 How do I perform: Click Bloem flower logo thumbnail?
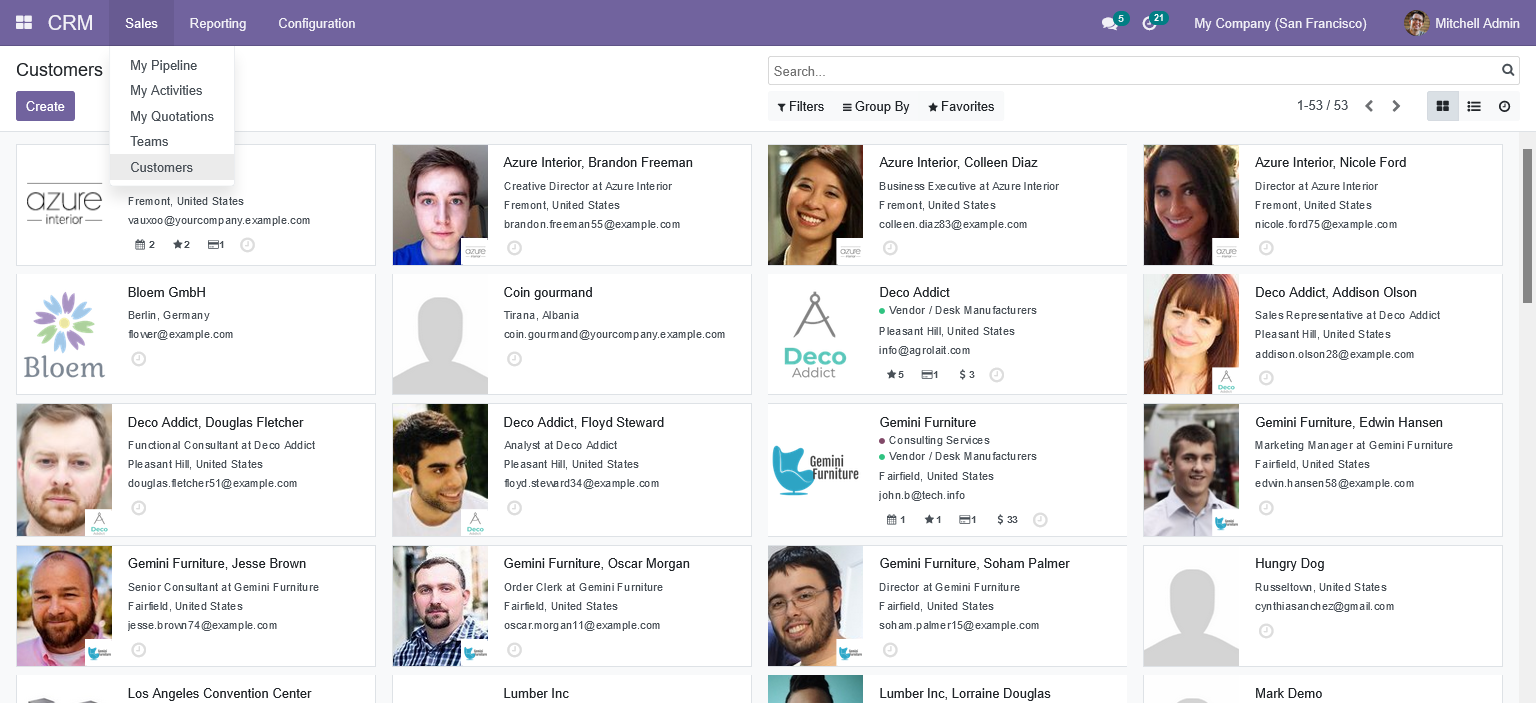click(64, 334)
